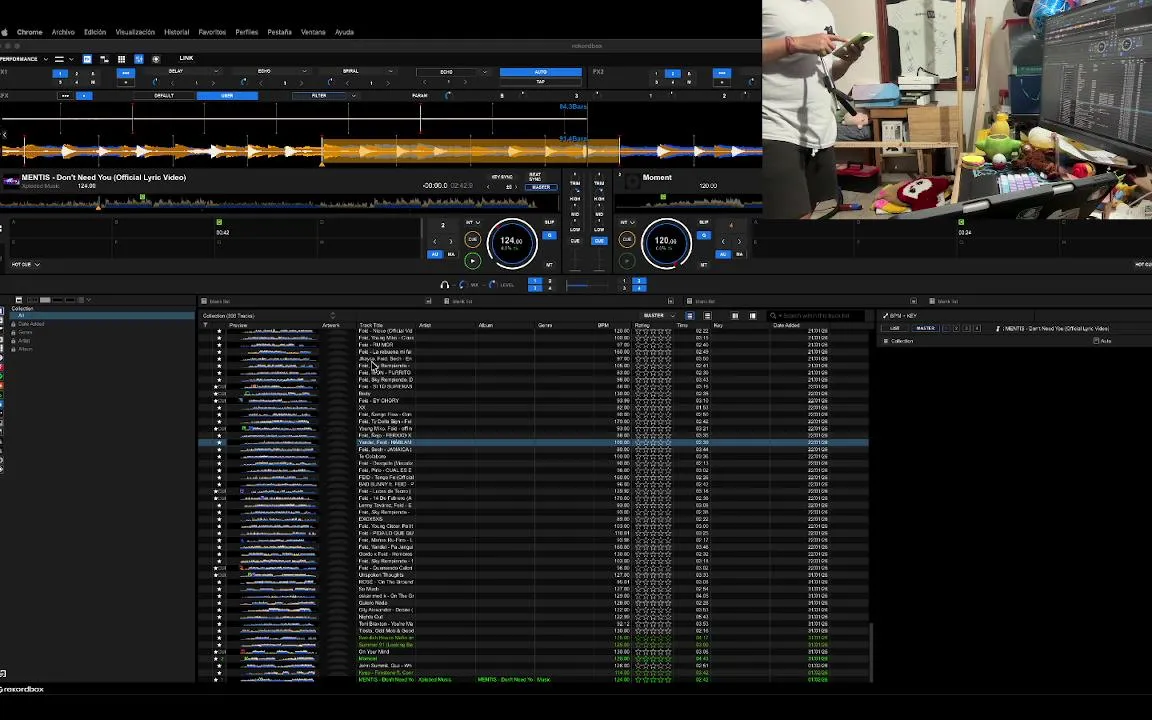
Task: Sort by BPM column header
Action: (x=603, y=325)
